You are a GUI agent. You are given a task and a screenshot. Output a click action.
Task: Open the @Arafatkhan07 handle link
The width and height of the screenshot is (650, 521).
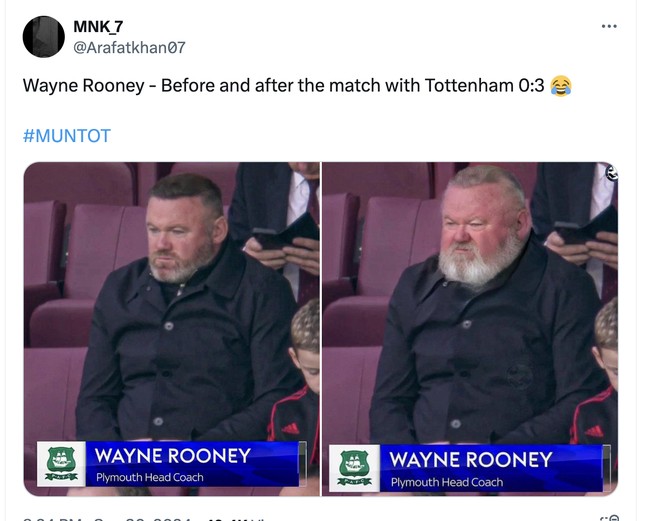pyautogui.click(x=130, y=47)
